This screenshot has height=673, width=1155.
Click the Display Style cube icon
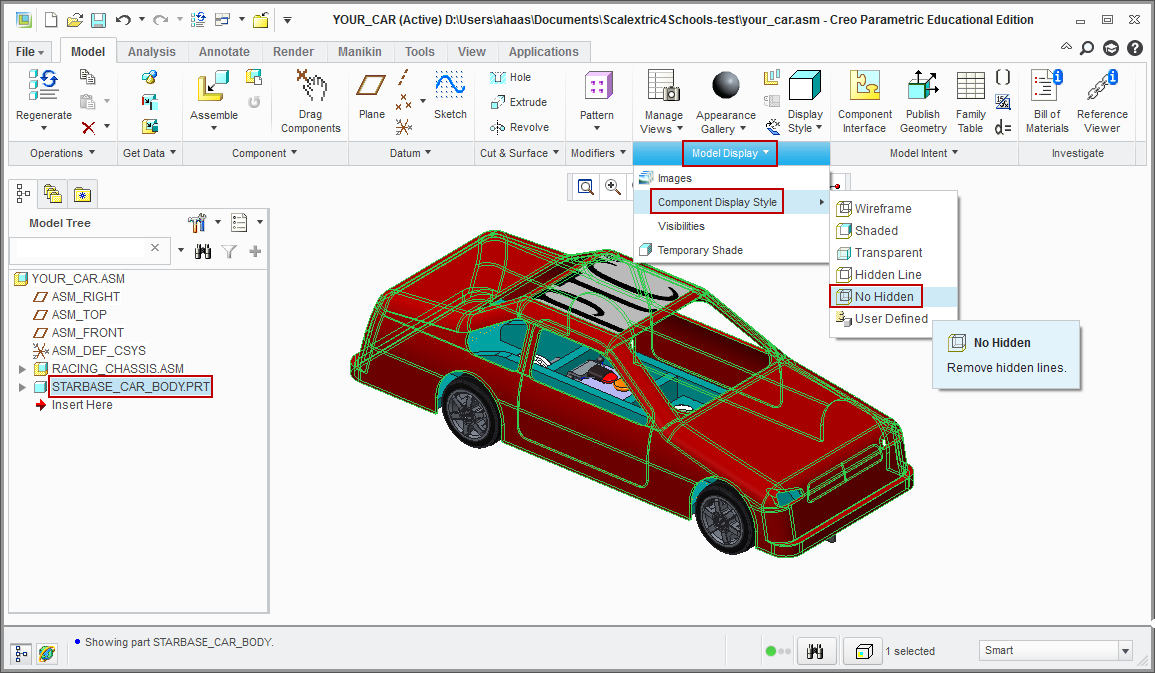pos(804,85)
